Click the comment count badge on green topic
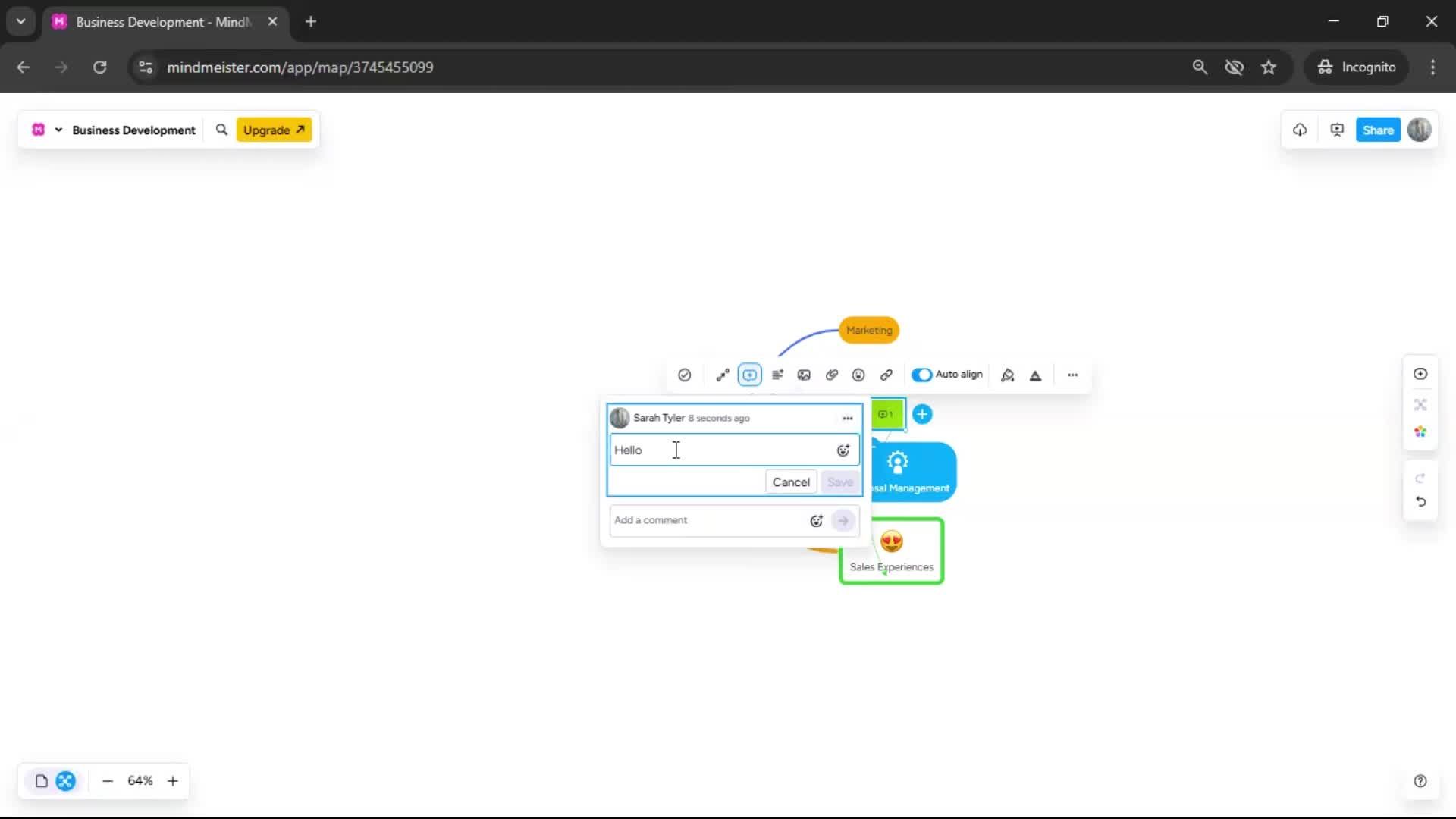Viewport: 1456px width, 819px height. [x=885, y=414]
